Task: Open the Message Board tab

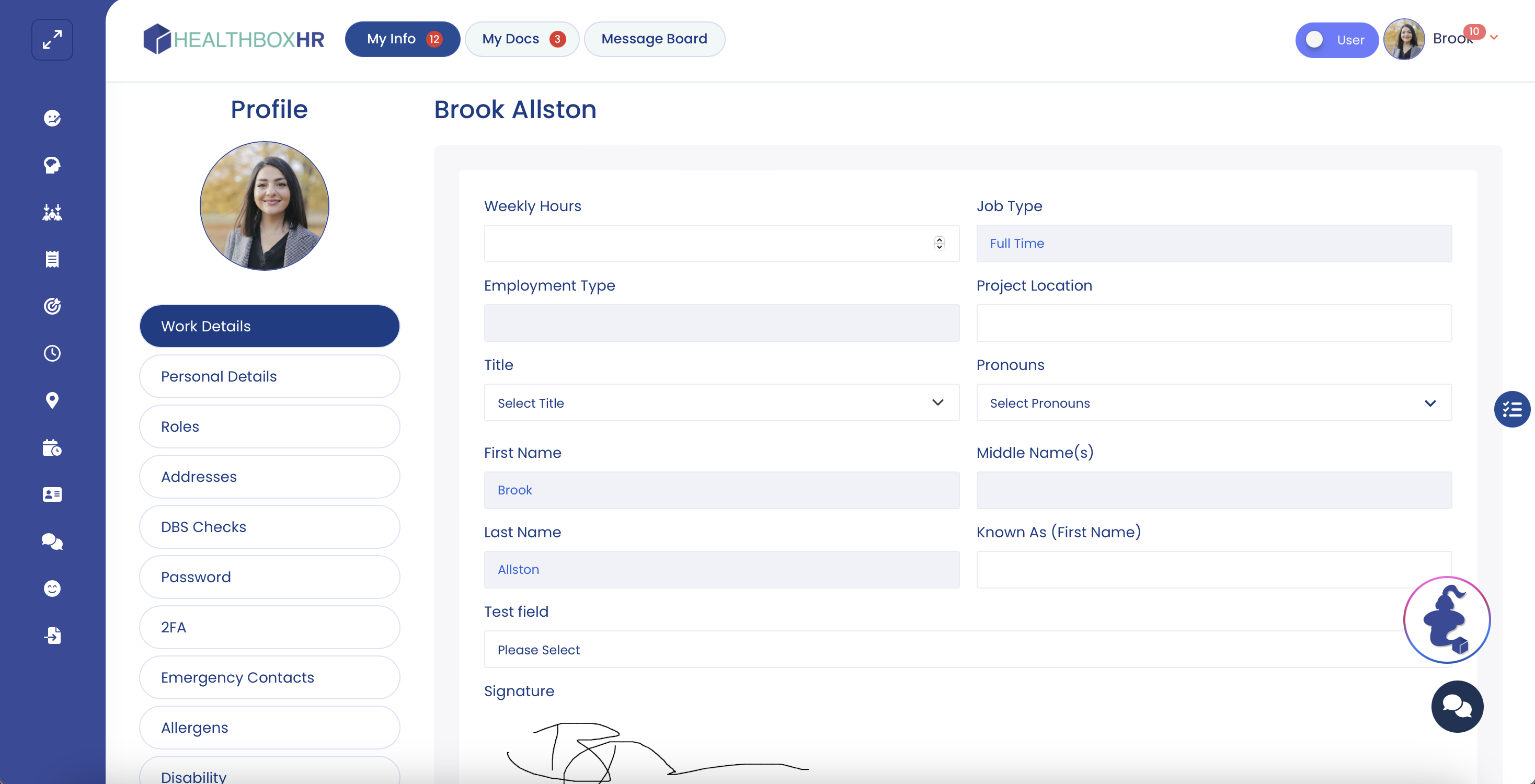Action: (x=654, y=39)
